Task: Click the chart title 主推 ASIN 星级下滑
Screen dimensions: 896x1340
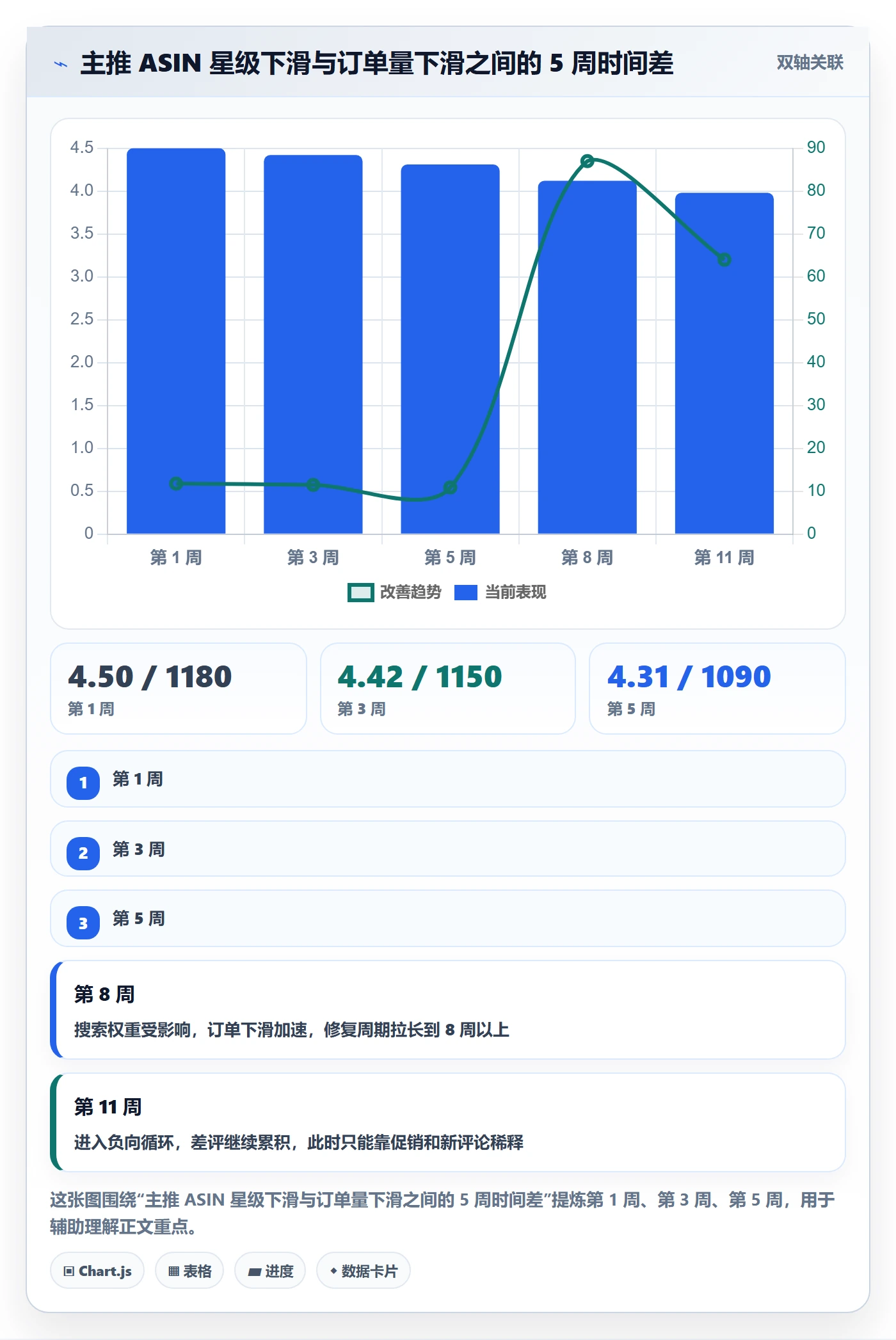Action: click(377, 63)
